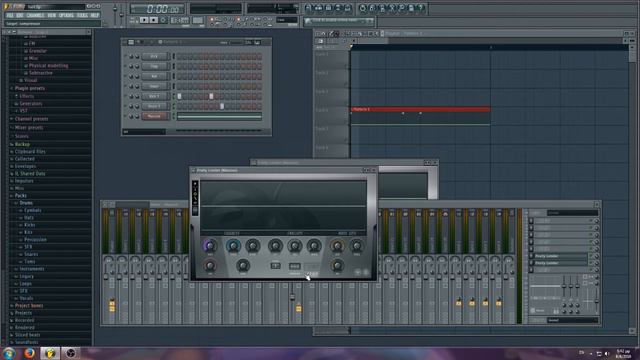Open Kicks folder under Drums
The width and height of the screenshot is (640, 360).
point(29,225)
